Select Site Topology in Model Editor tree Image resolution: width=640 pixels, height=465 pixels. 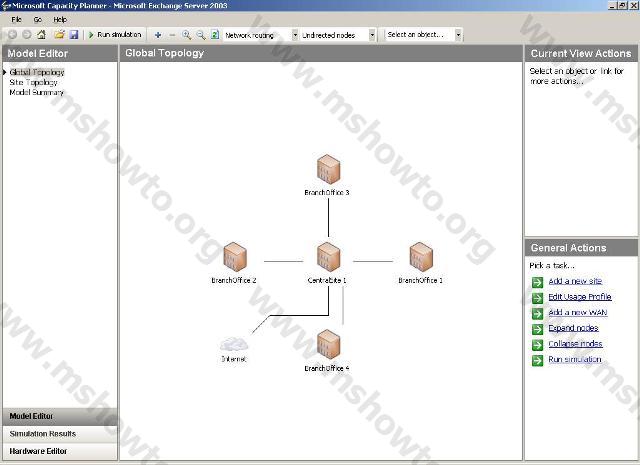coord(33,82)
